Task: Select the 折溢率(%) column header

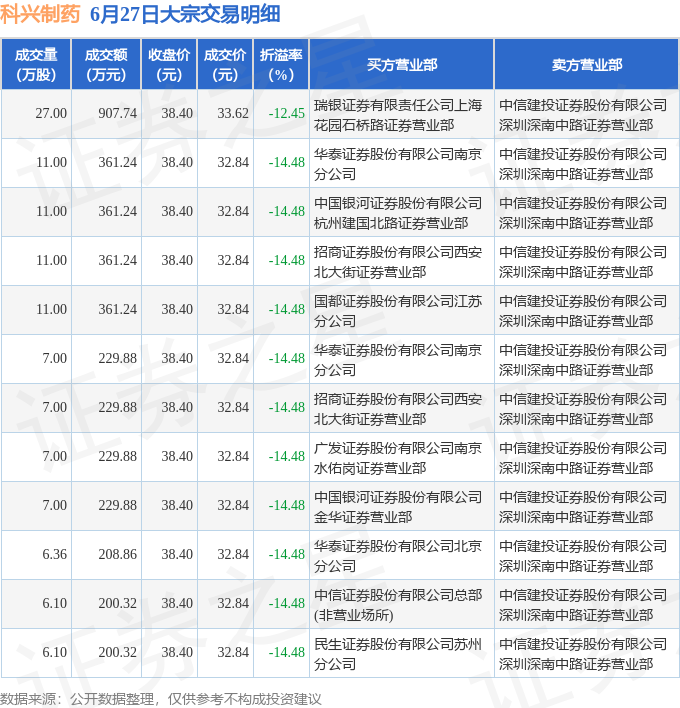Action: coord(281,65)
